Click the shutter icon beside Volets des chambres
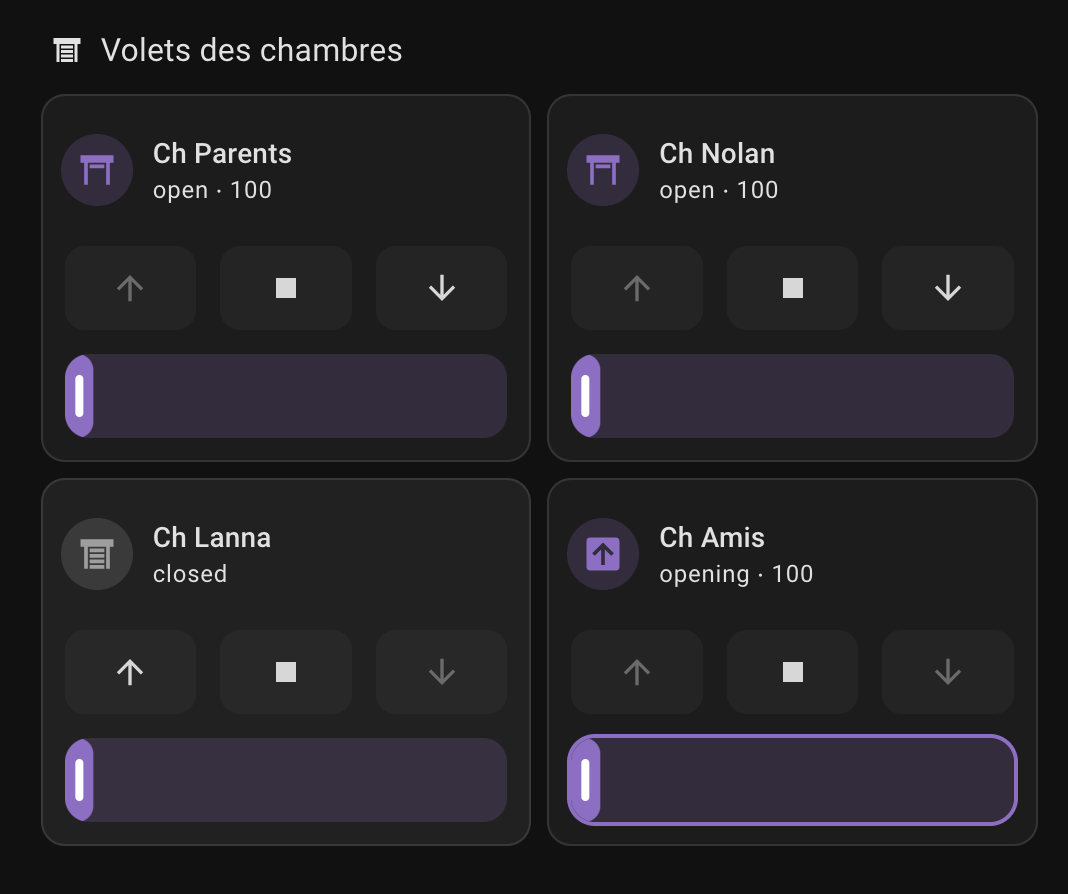 click(x=67, y=50)
